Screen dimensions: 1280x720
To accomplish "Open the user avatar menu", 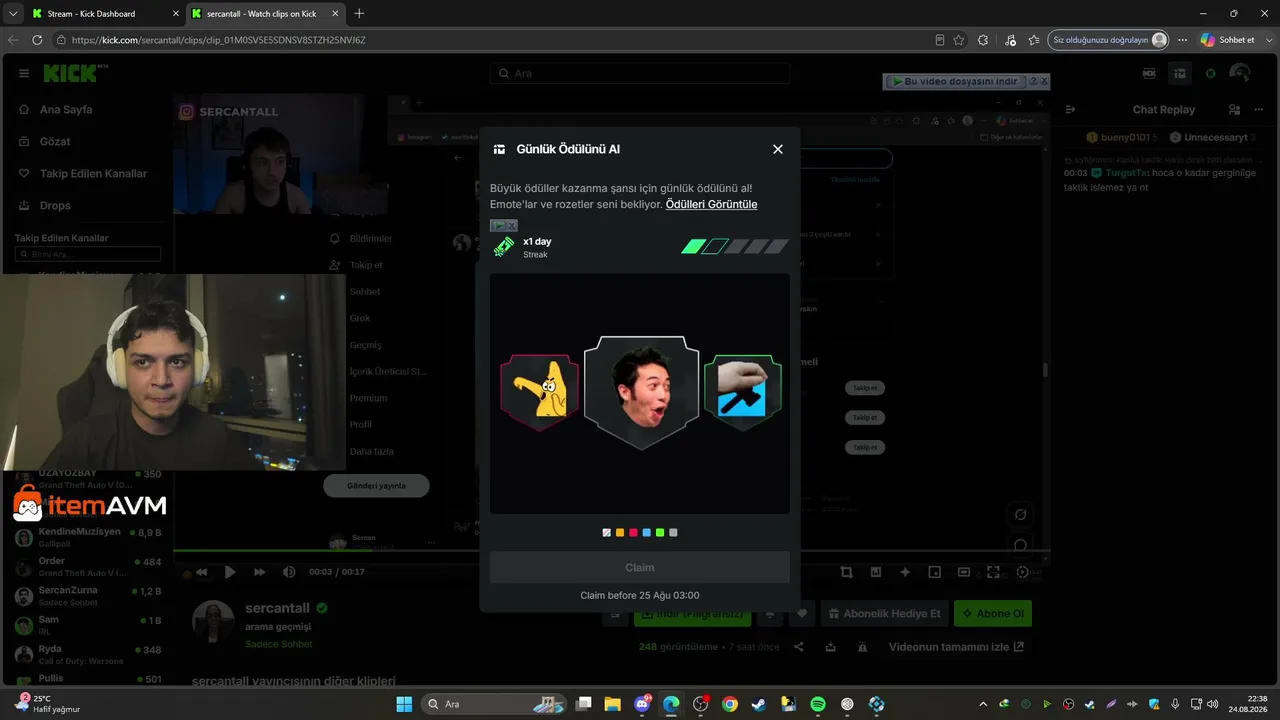I will (x=1240, y=73).
